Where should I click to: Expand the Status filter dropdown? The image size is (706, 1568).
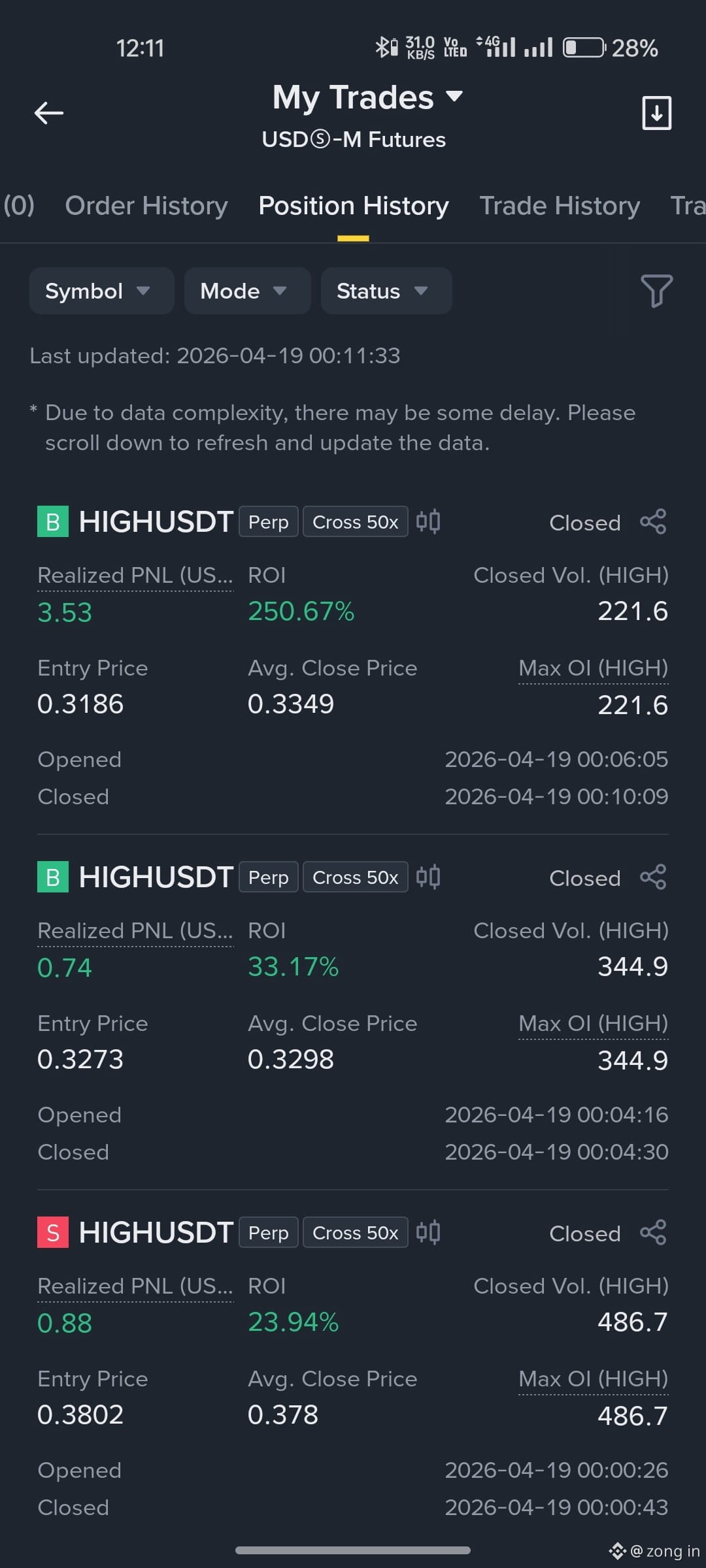point(386,291)
